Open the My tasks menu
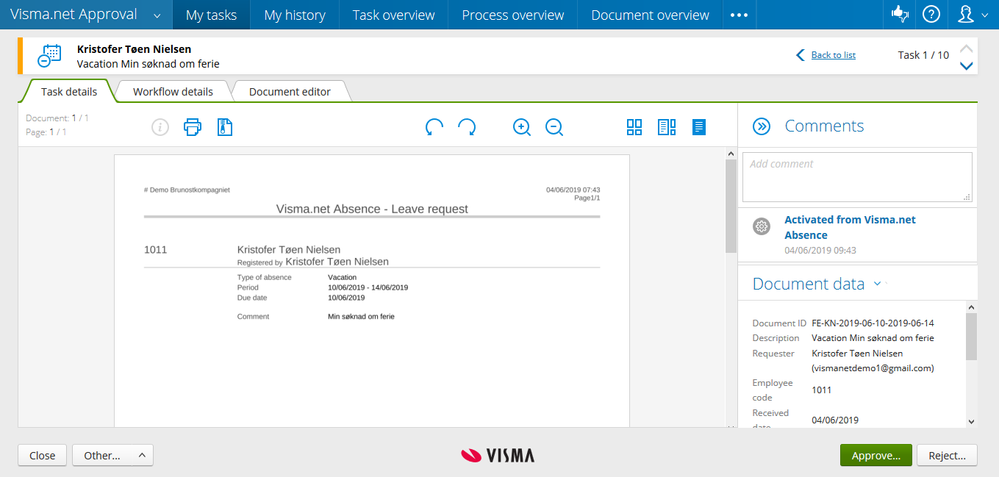 pos(212,15)
